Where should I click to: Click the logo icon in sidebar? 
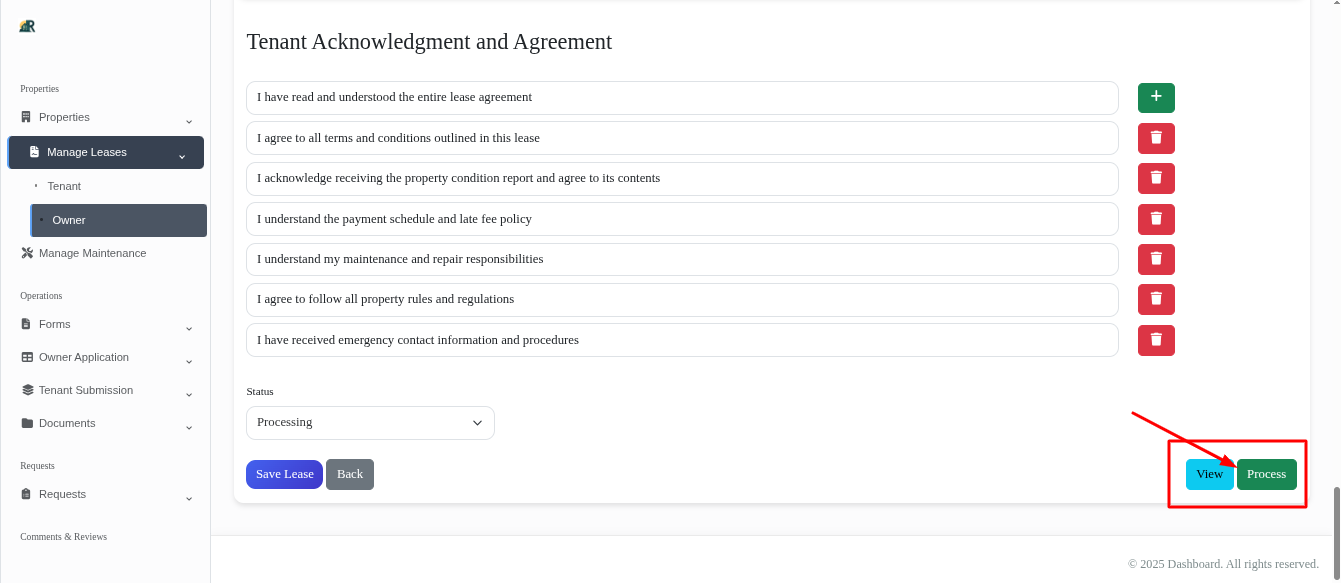pyautogui.click(x=27, y=26)
